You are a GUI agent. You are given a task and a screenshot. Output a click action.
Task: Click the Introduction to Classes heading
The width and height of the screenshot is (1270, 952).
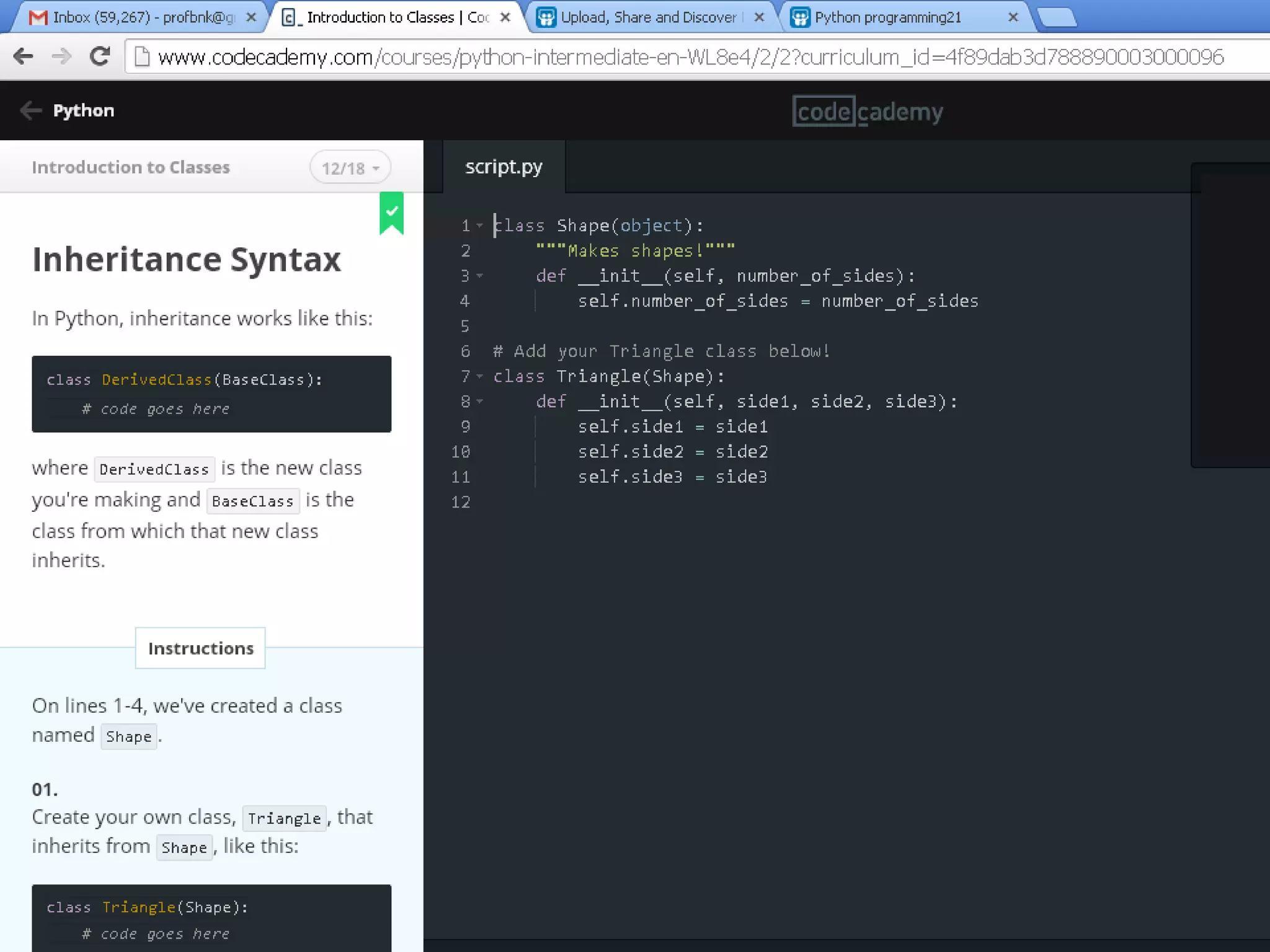click(131, 167)
